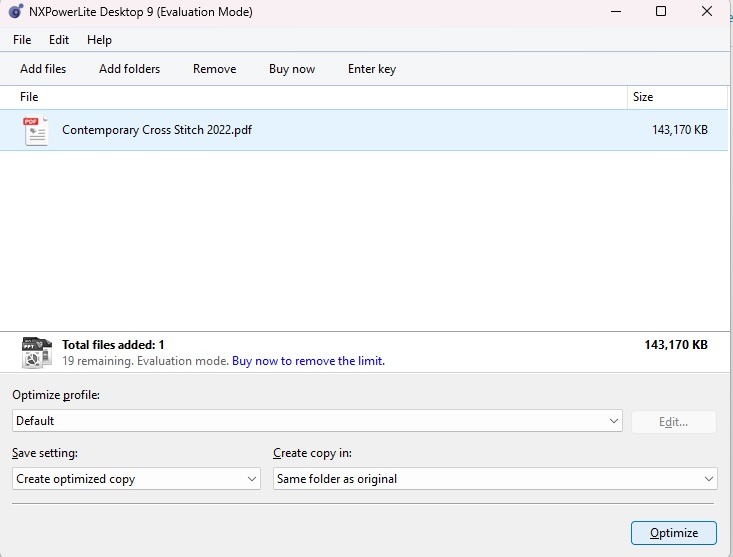The width and height of the screenshot is (733, 557).
Task: Expand the Optimize profile Default dropdown
Action: coord(317,421)
